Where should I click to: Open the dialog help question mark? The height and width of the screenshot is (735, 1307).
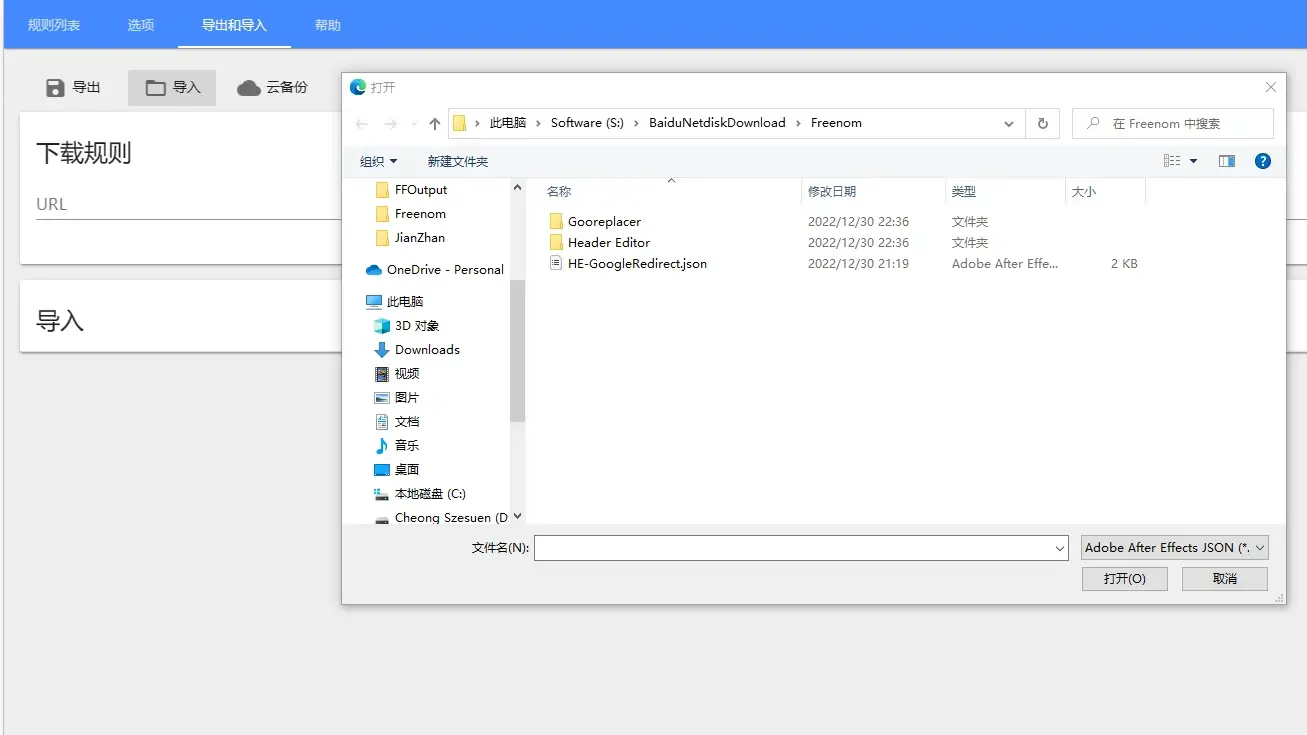(x=1262, y=160)
